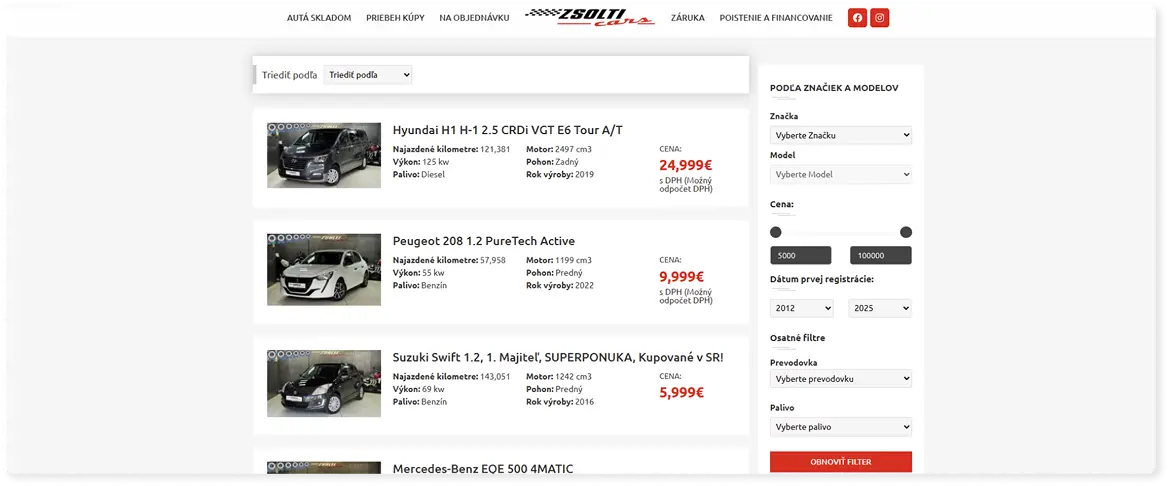1169x486 pixels.
Task: Grab the maximum price slider handle
Action: 906,233
